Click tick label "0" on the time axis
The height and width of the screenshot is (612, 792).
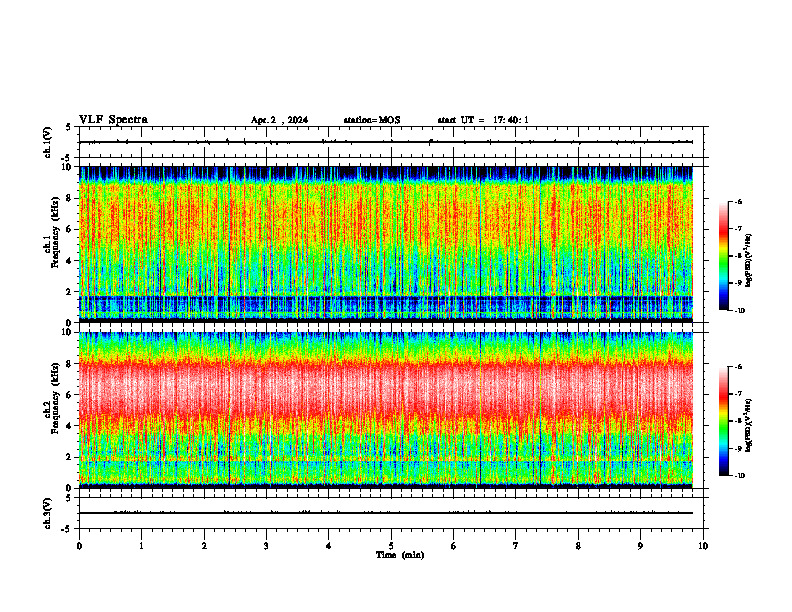click(x=79, y=546)
